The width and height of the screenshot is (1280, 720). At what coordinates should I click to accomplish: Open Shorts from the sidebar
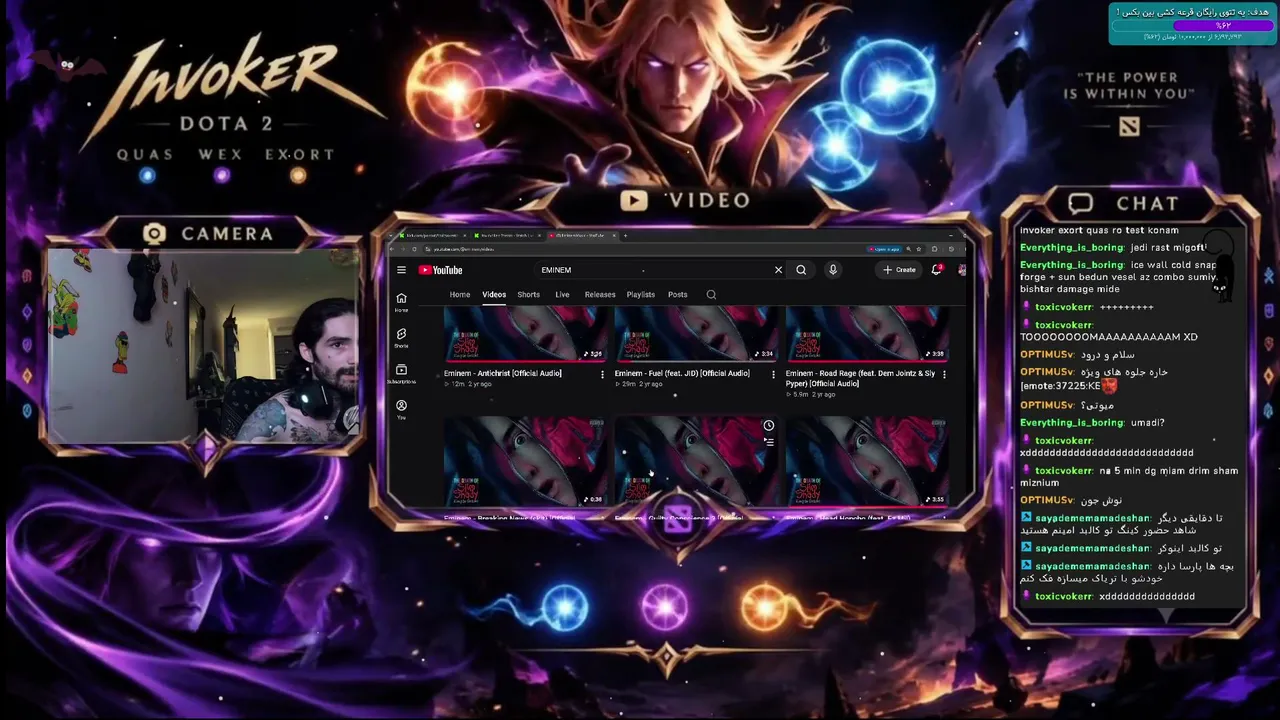point(401,337)
